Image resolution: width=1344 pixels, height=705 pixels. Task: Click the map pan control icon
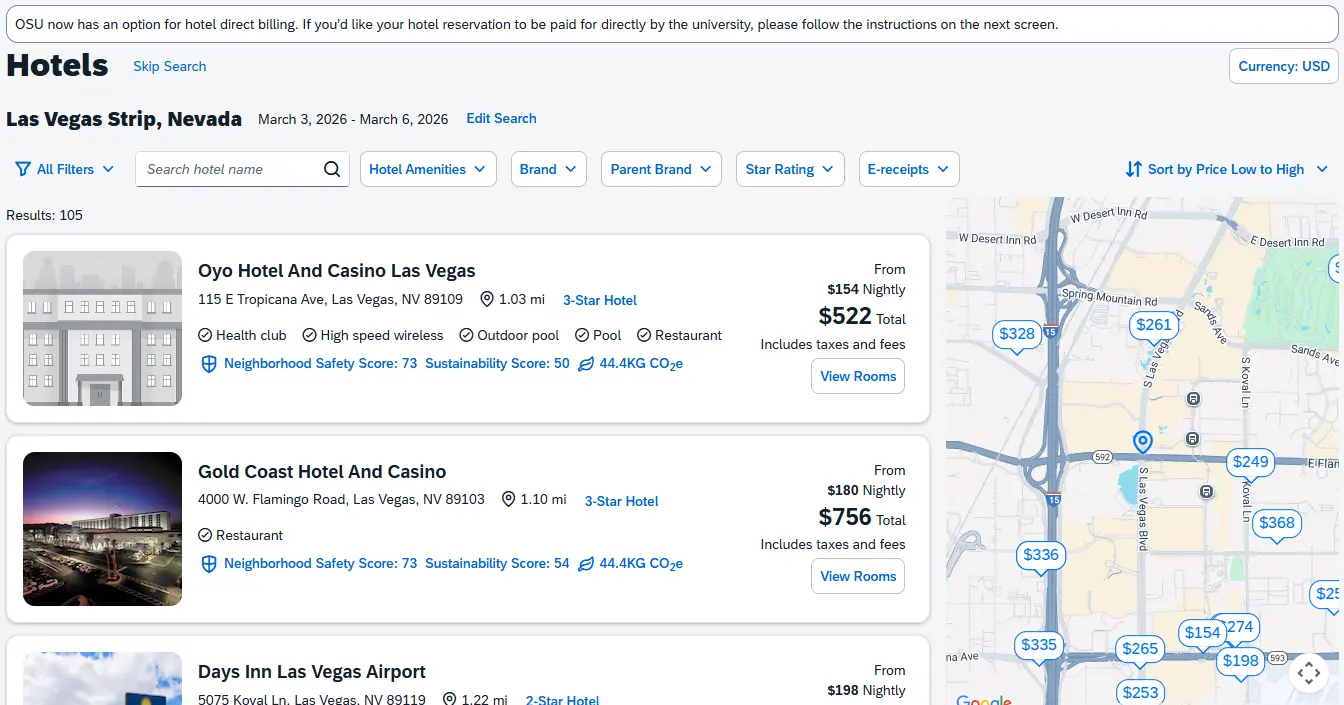[x=1308, y=673]
